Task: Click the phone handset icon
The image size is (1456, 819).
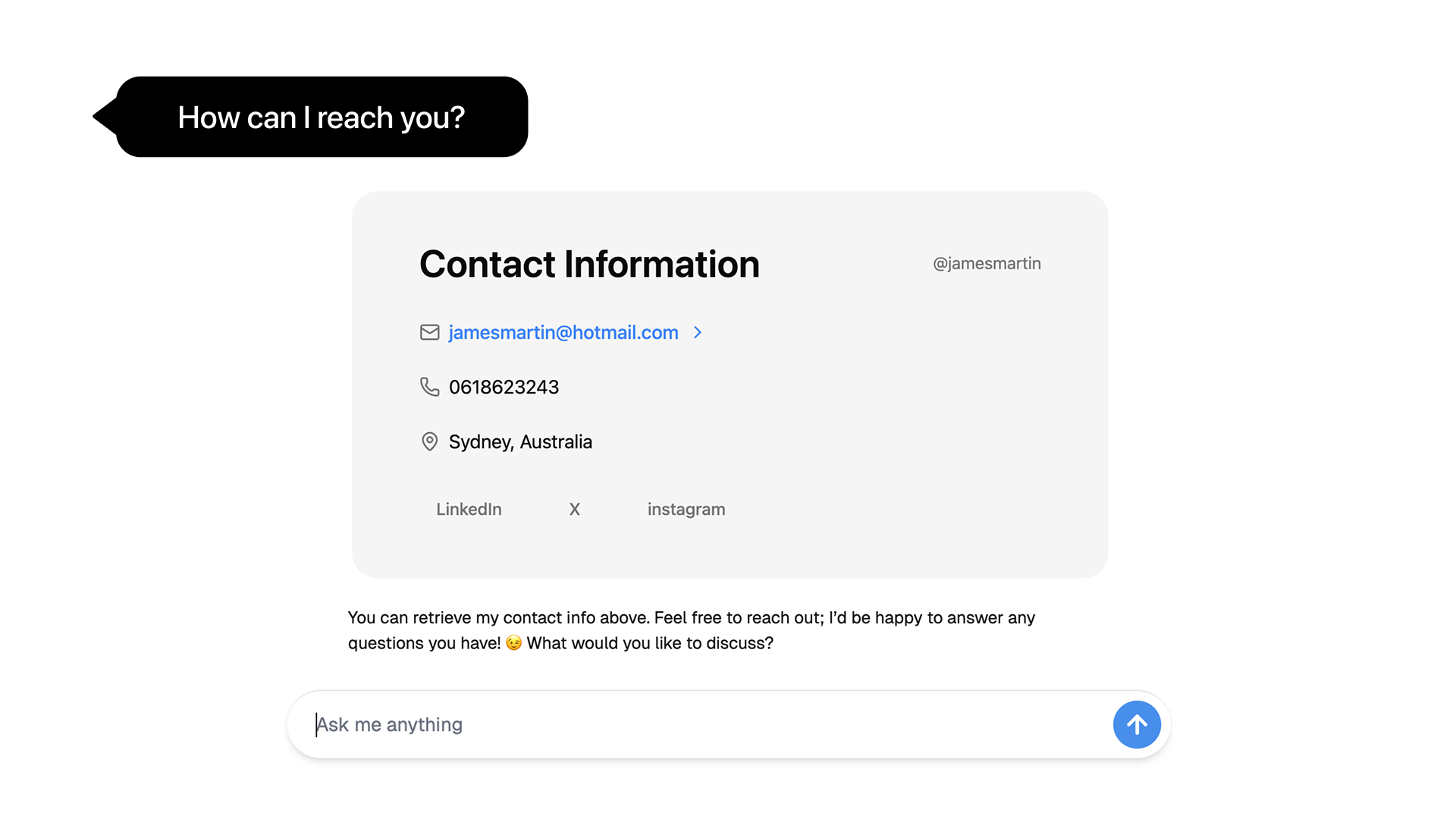Action: [x=429, y=387]
